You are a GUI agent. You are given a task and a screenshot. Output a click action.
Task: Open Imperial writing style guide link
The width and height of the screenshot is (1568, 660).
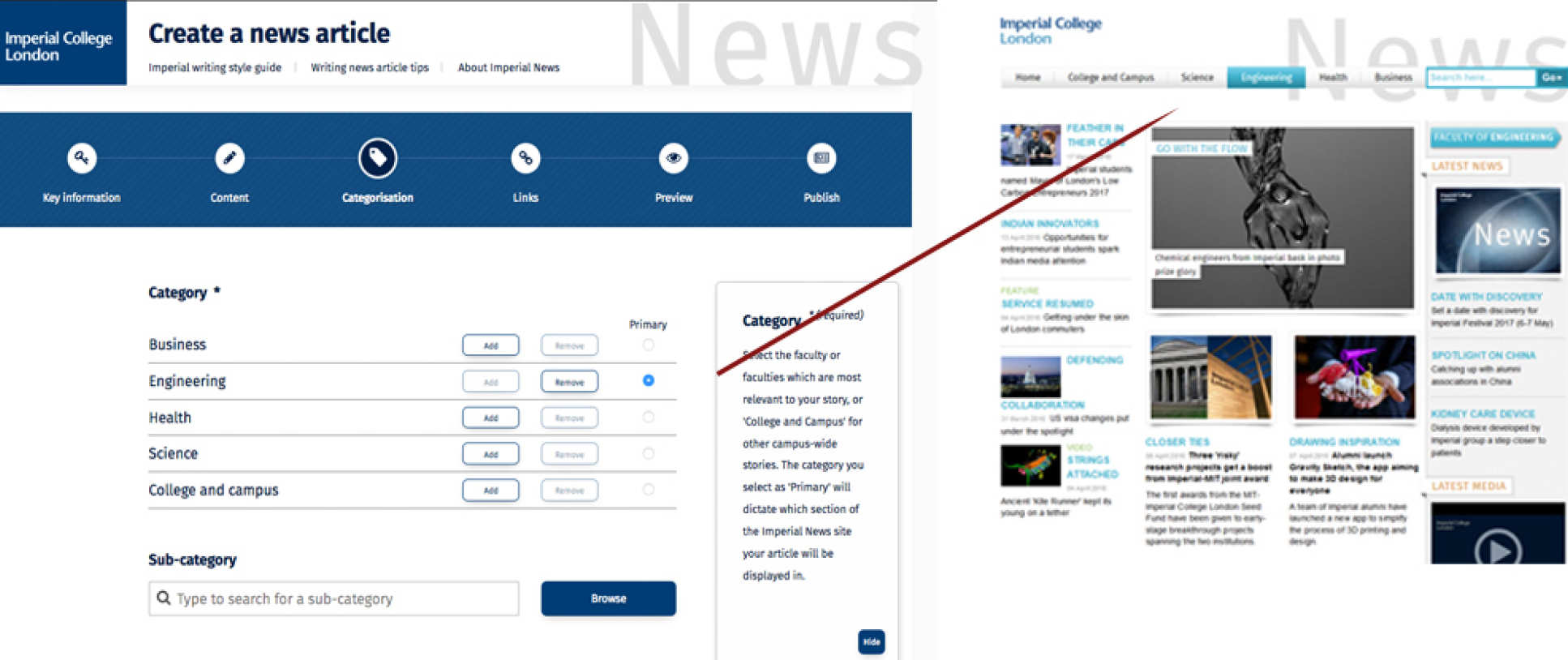(x=215, y=67)
